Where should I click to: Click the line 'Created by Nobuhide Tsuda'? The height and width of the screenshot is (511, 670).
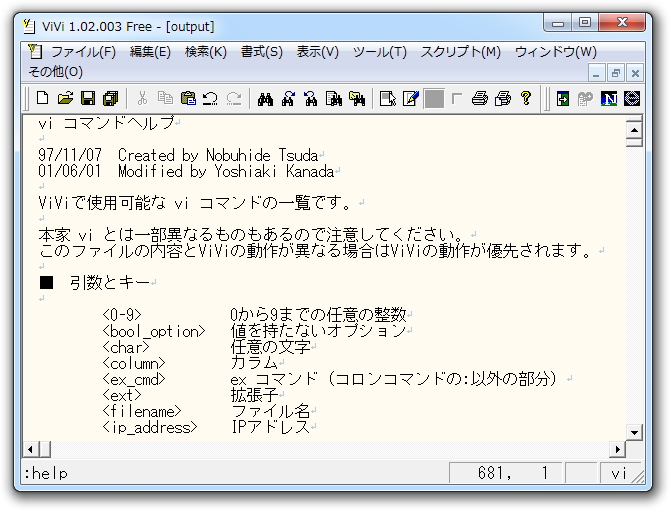pos(218,155)
